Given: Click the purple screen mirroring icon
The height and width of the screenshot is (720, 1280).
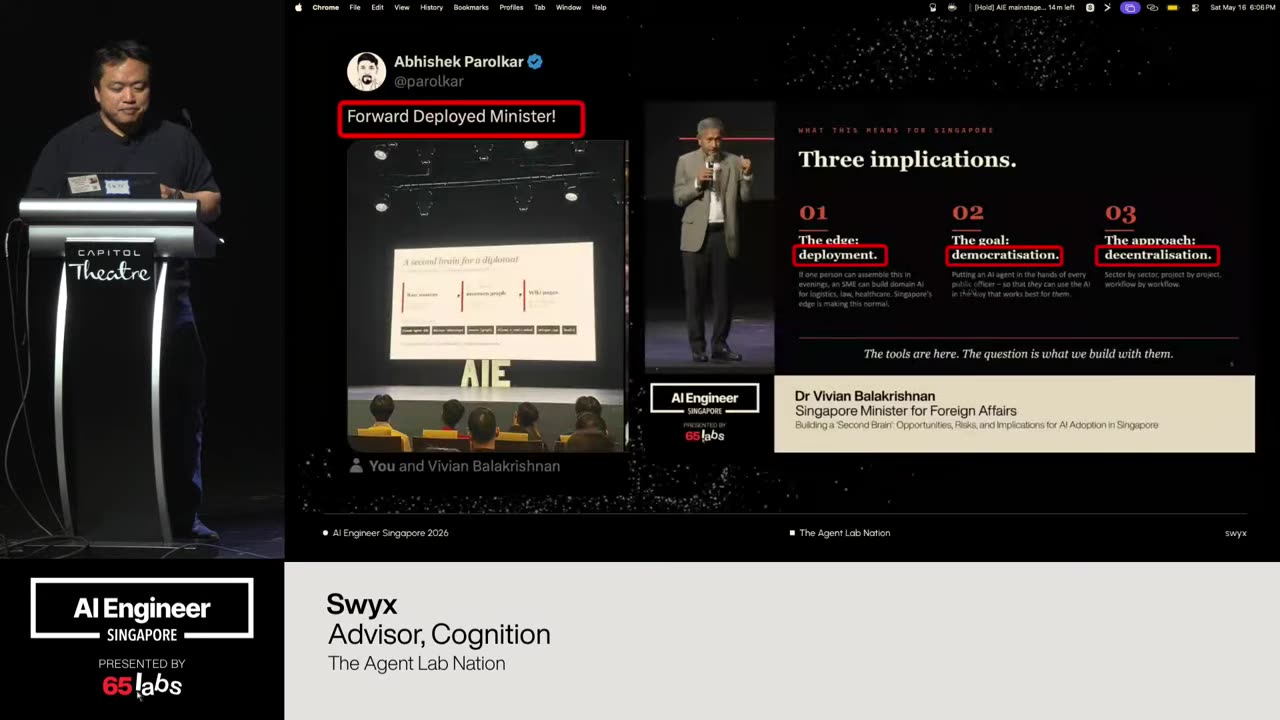Looking at the screenshot, I should (x=1130, y=7).
